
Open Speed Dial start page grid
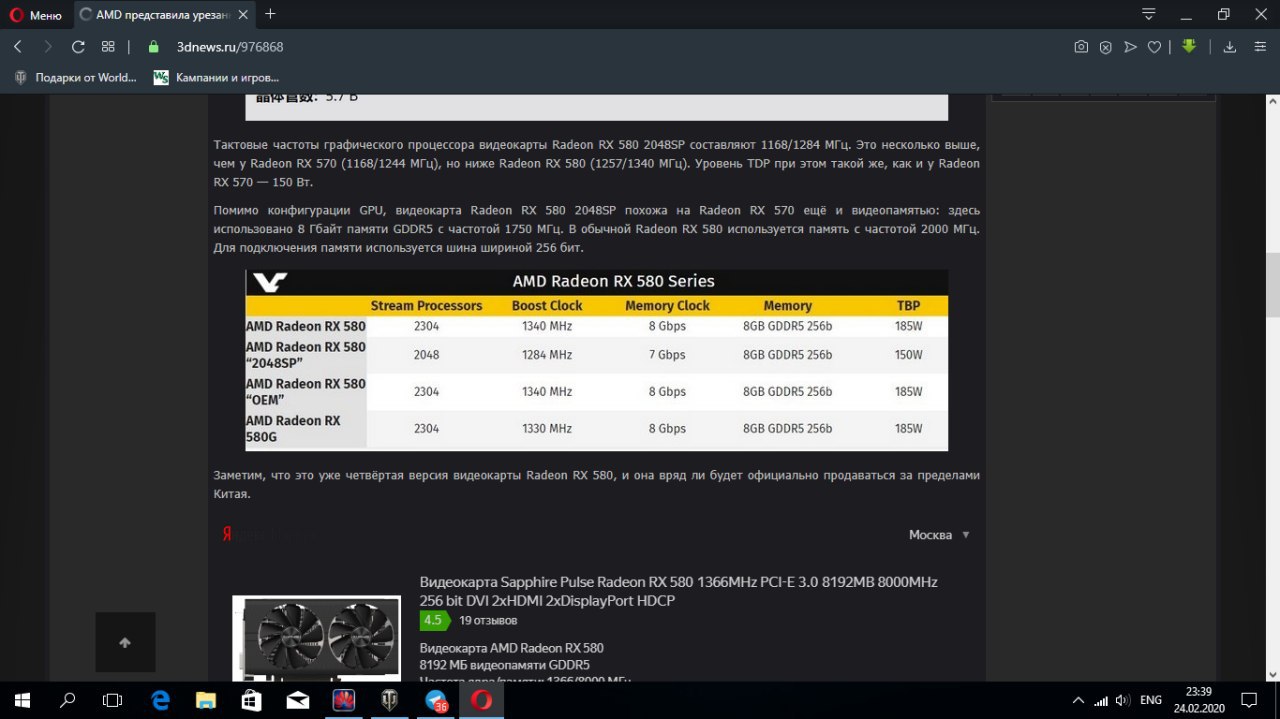pos(108,47)
